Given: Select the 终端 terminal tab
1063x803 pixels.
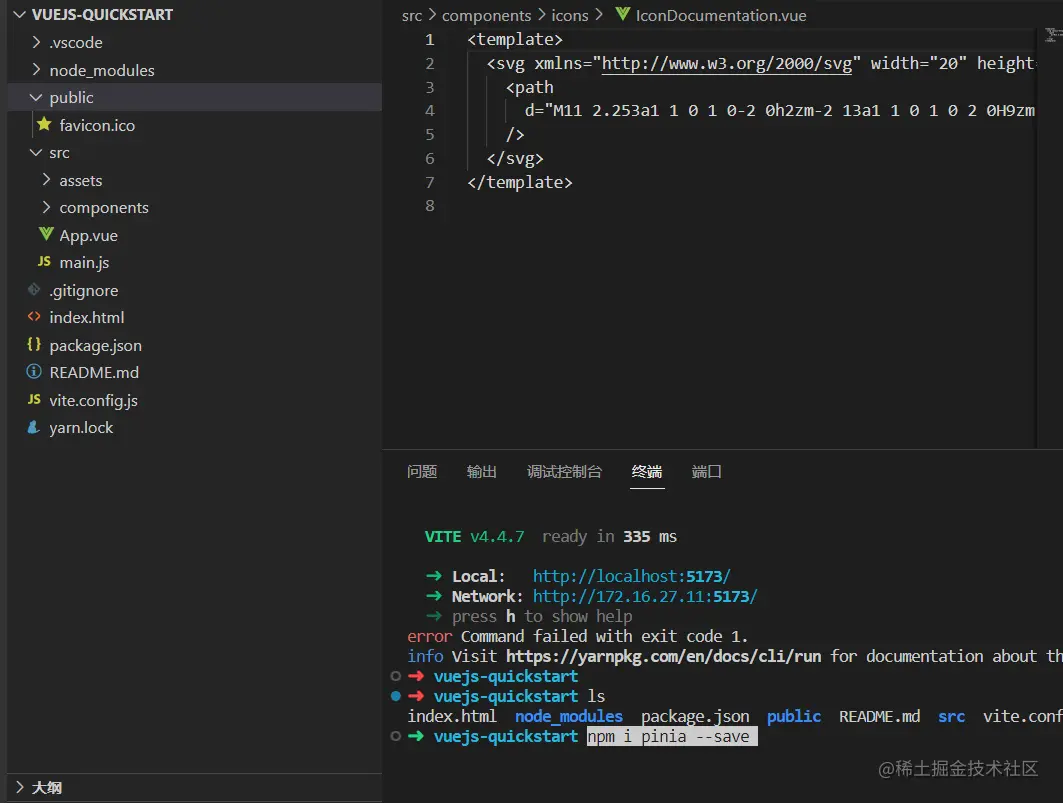Looking at the screenshot, I should (647, 471).
